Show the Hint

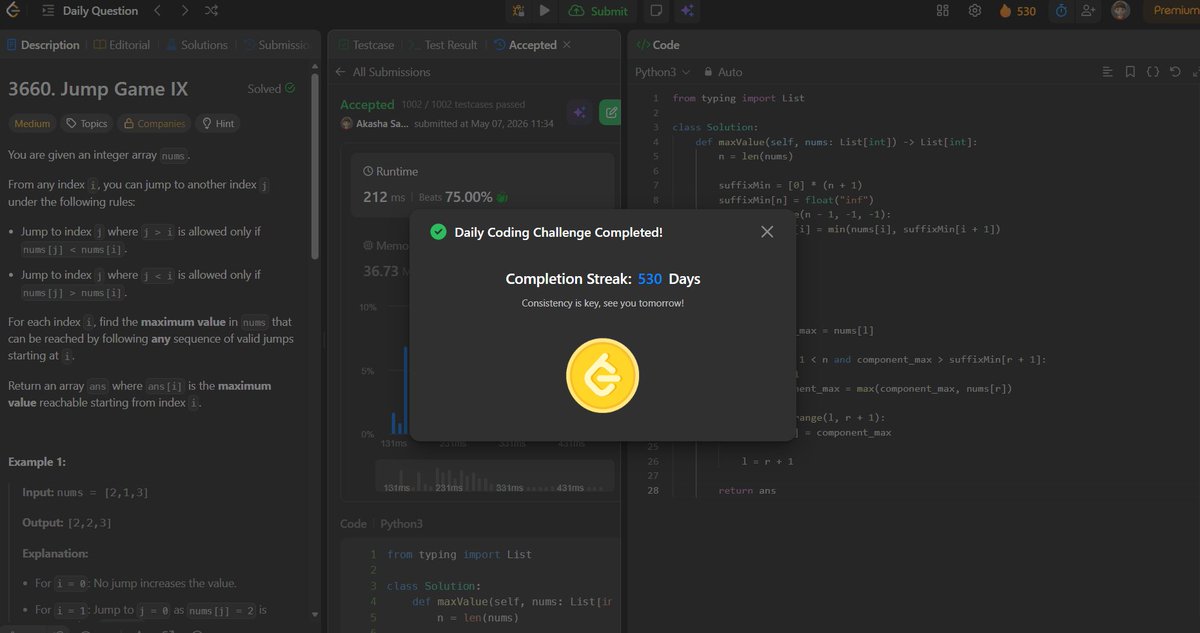pos(218,124)
